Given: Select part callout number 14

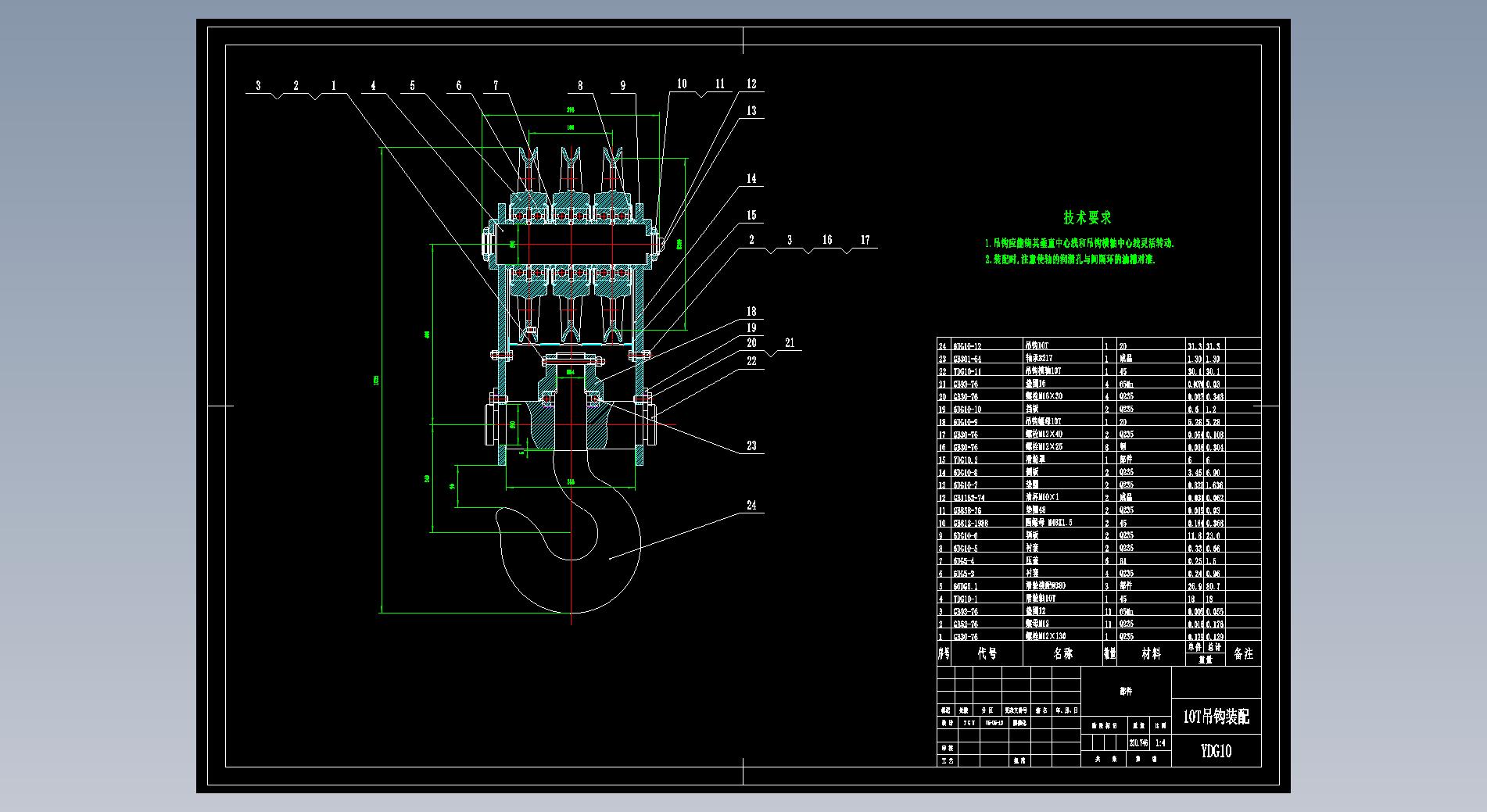Looking at the screenshot, I should coord(751,179).
